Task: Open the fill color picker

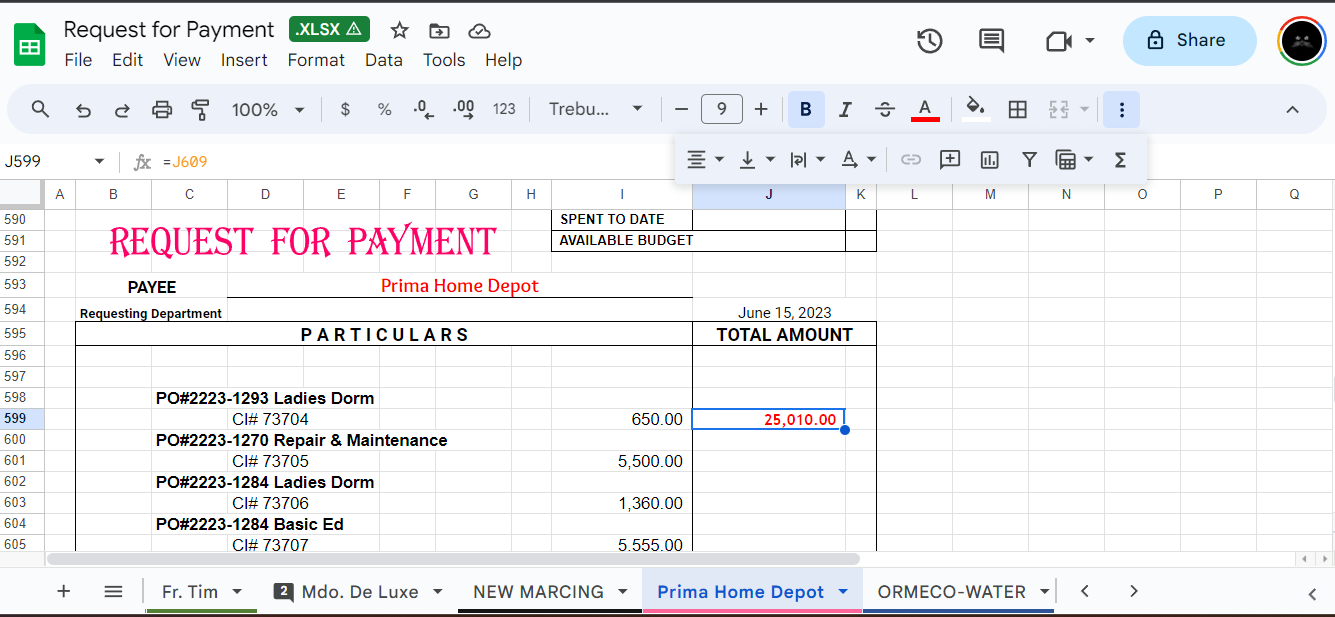Action: point(976,110)
